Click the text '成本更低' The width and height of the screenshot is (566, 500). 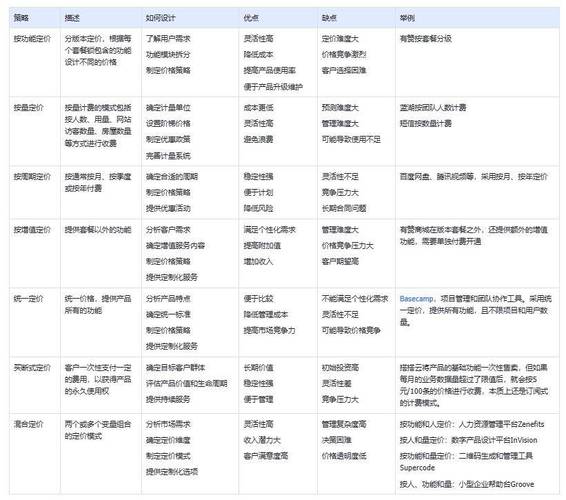click(258, 108)
